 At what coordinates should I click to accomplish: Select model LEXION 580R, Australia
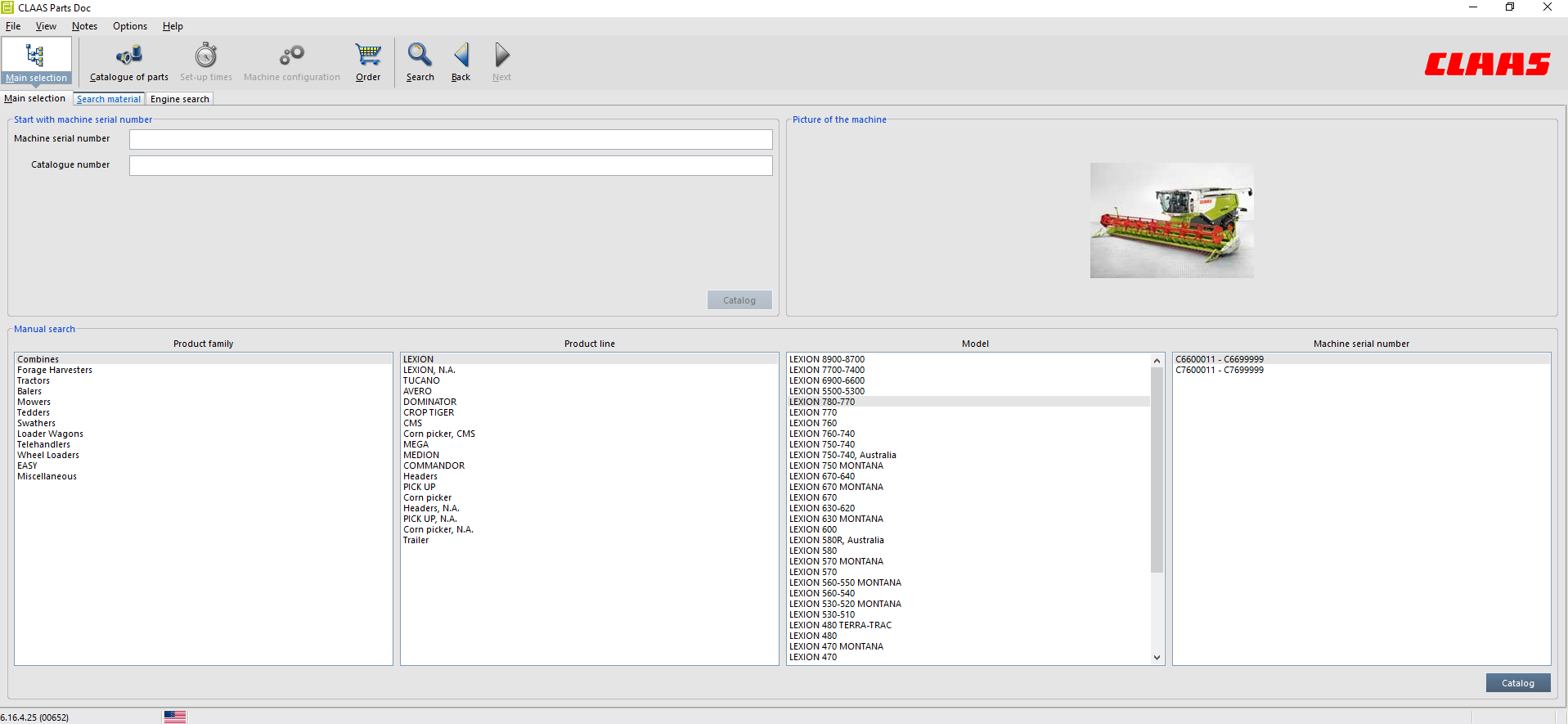(968, 540)
